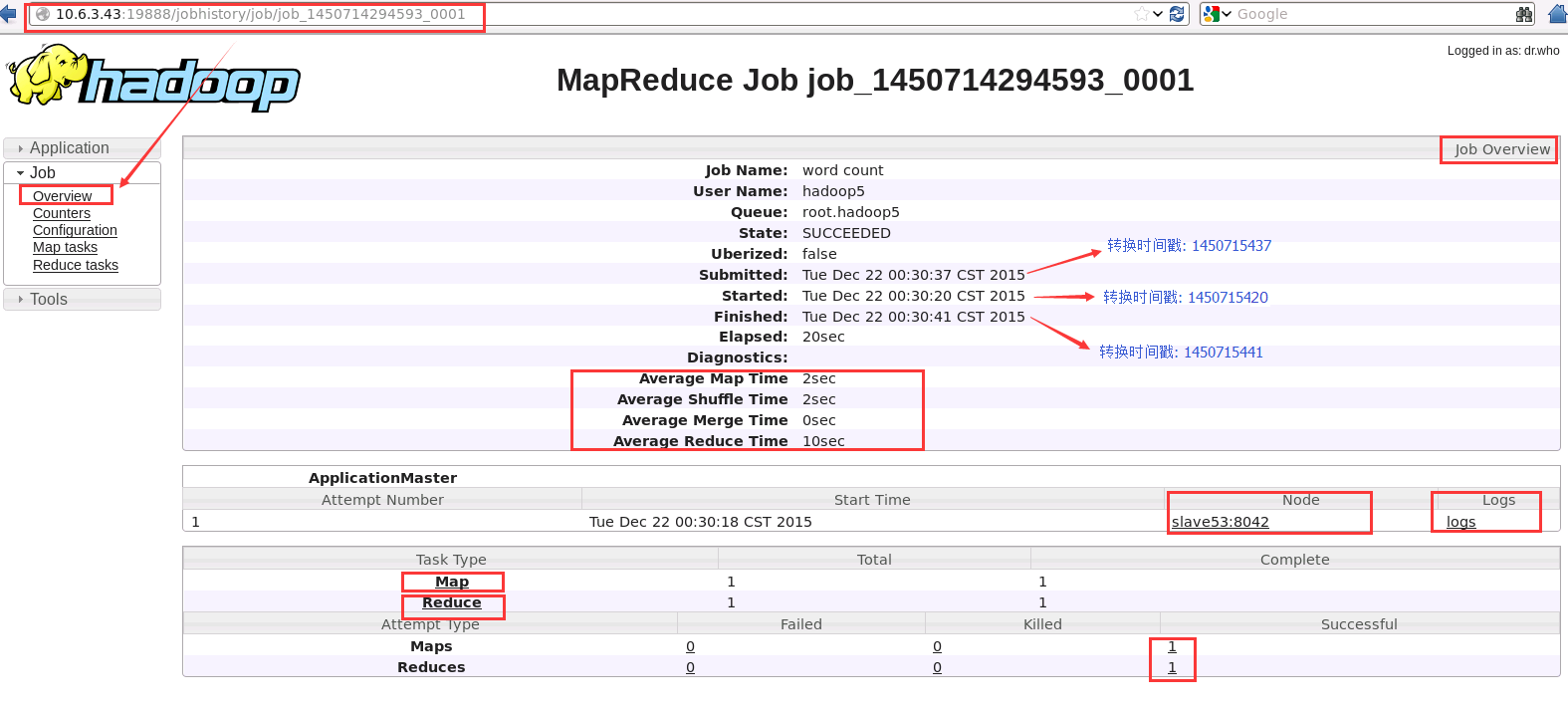The width and height of the screenshot is (1568, 710).
Task: Click the Start Time column header
Action: coord(873,500)
